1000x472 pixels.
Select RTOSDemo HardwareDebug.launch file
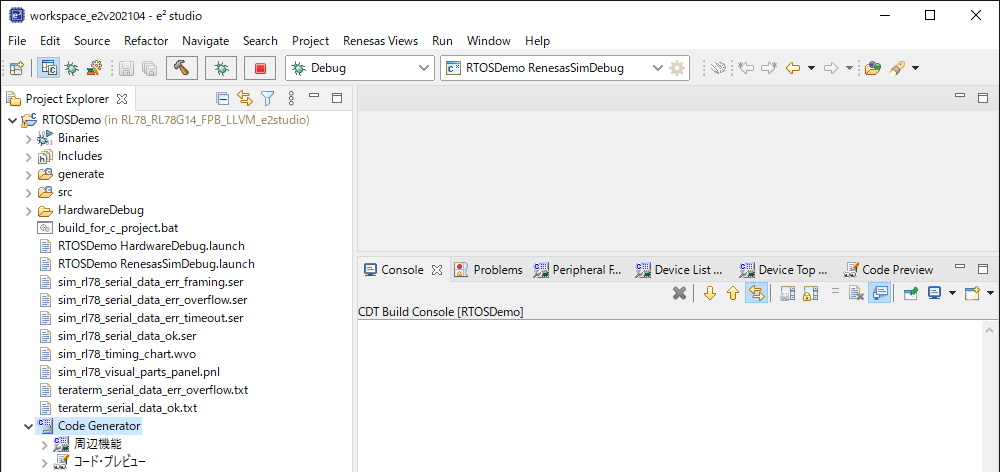pos(151,246)
